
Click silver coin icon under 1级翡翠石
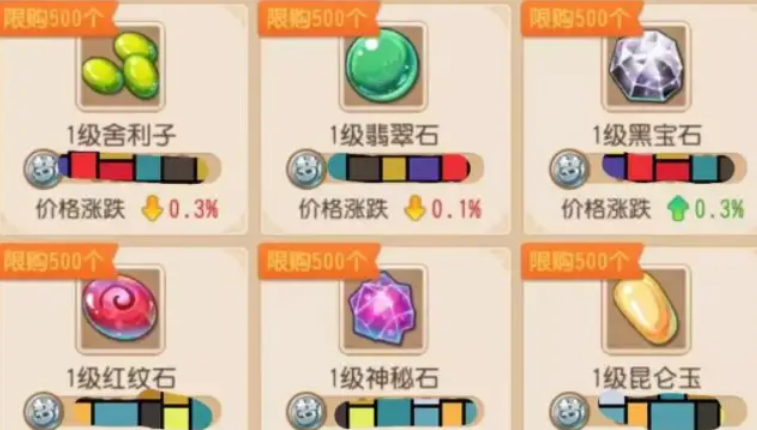coord(306,169)
